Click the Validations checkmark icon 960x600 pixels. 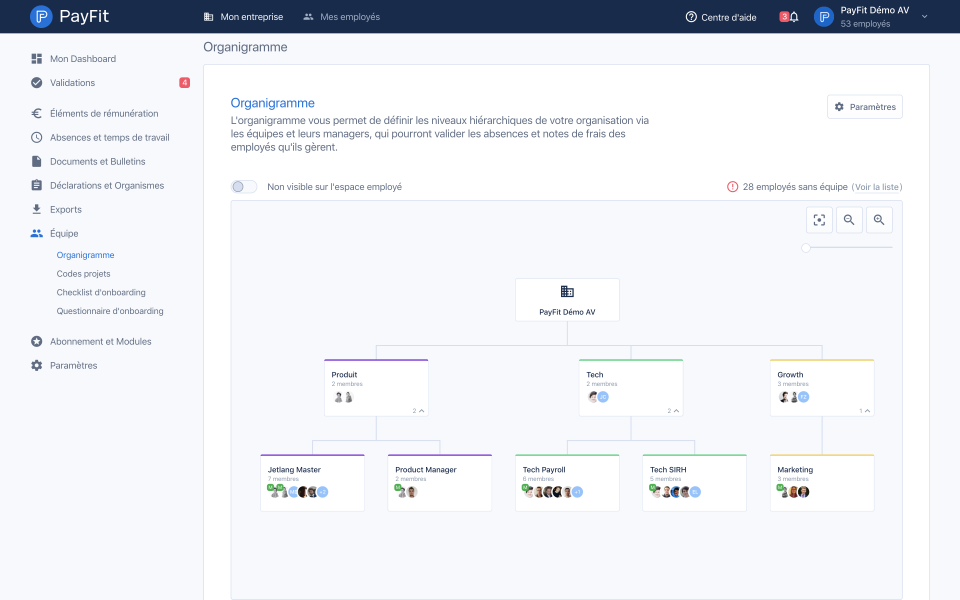coord(37,83)
